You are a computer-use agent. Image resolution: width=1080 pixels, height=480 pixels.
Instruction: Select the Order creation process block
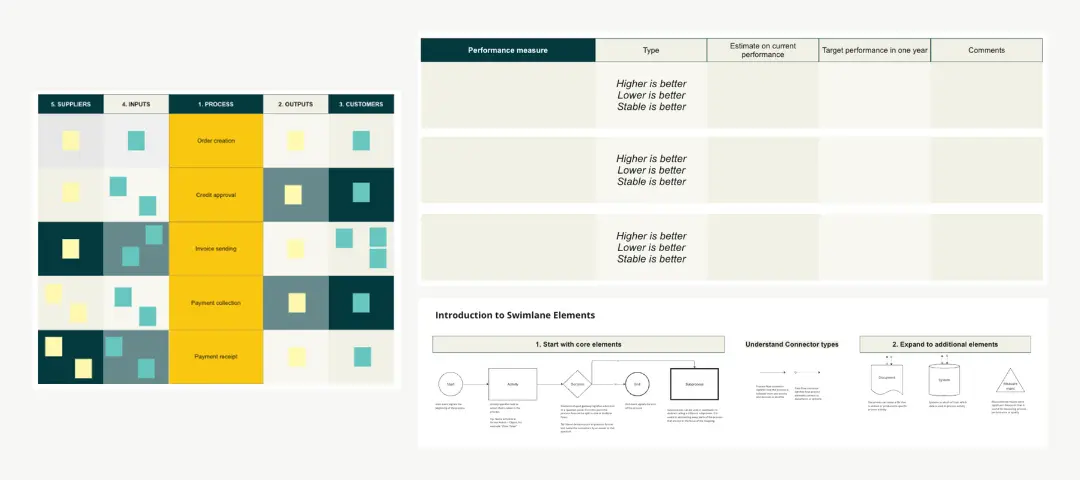216,141
